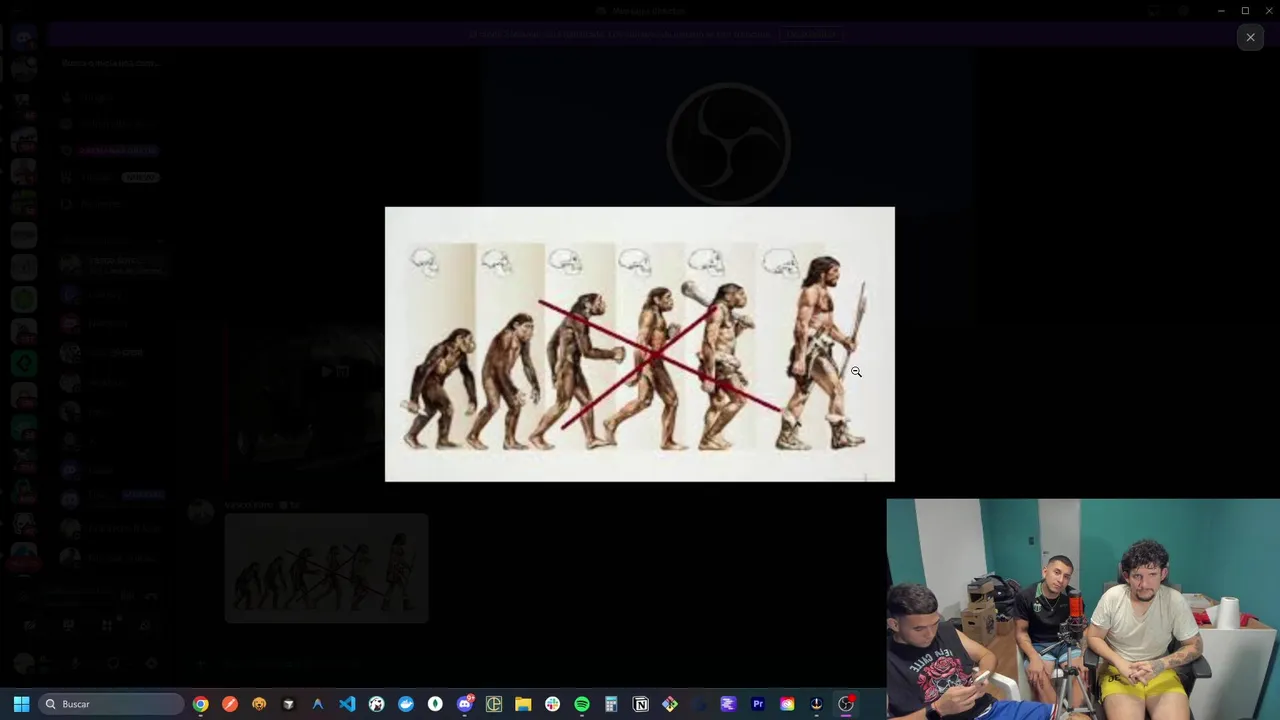Image resolution: width=1280 pixels, height=720 pixels.
Task: Click the dimmed evolution thumbnail in the Discord chat
Action: [326, 568]
